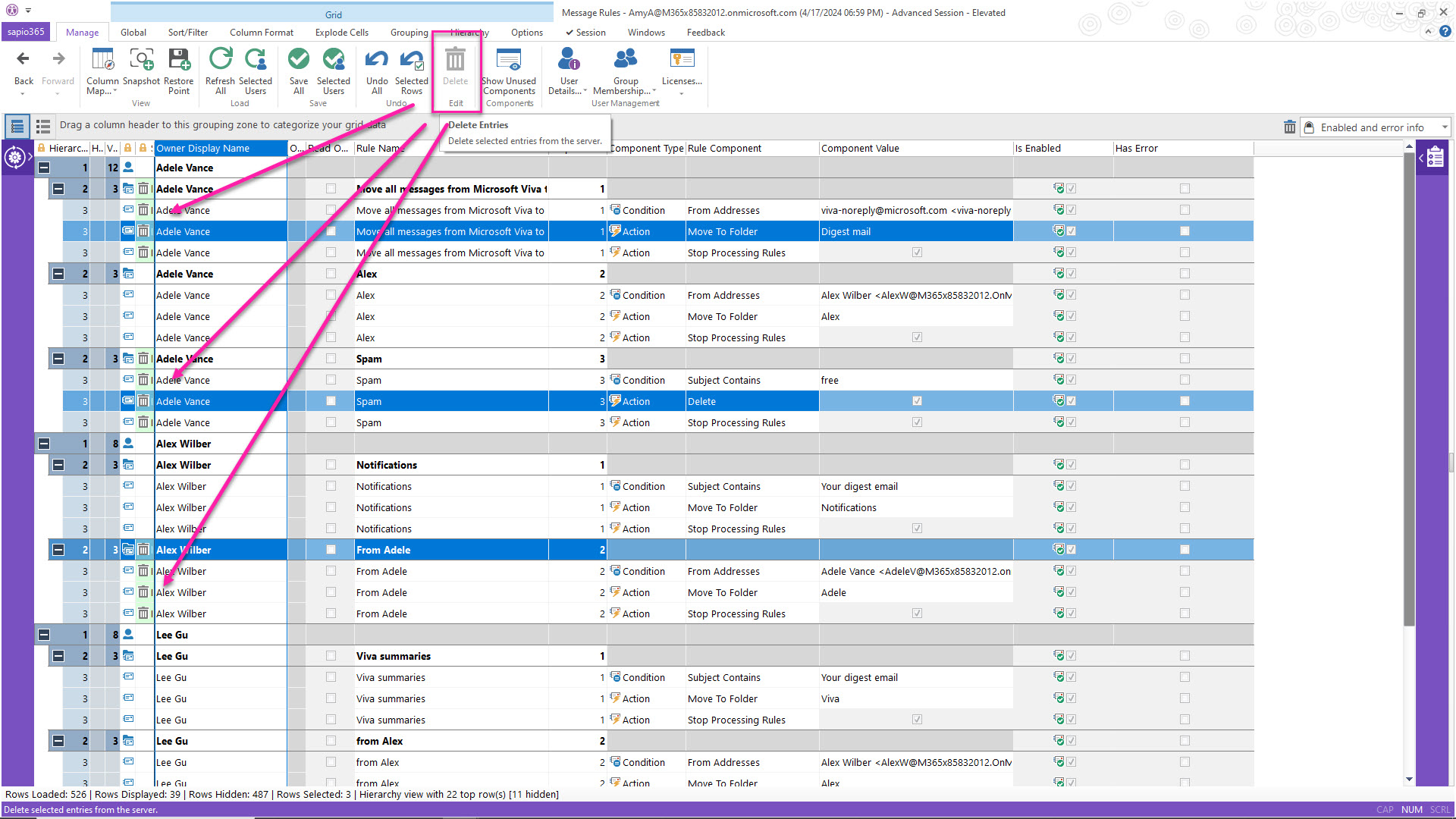The width and height of the screenshot is (1456, 819).
Task: Toggle the Stop Processing Rules checkbox for Alex
Action: point(917,337)
